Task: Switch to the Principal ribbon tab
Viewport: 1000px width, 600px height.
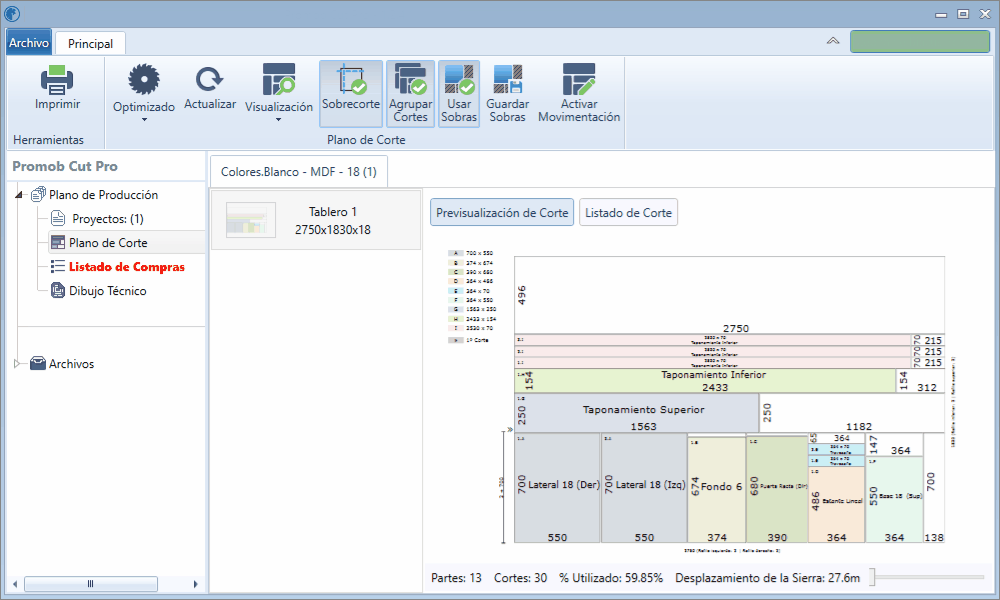Action: [91, 43]
